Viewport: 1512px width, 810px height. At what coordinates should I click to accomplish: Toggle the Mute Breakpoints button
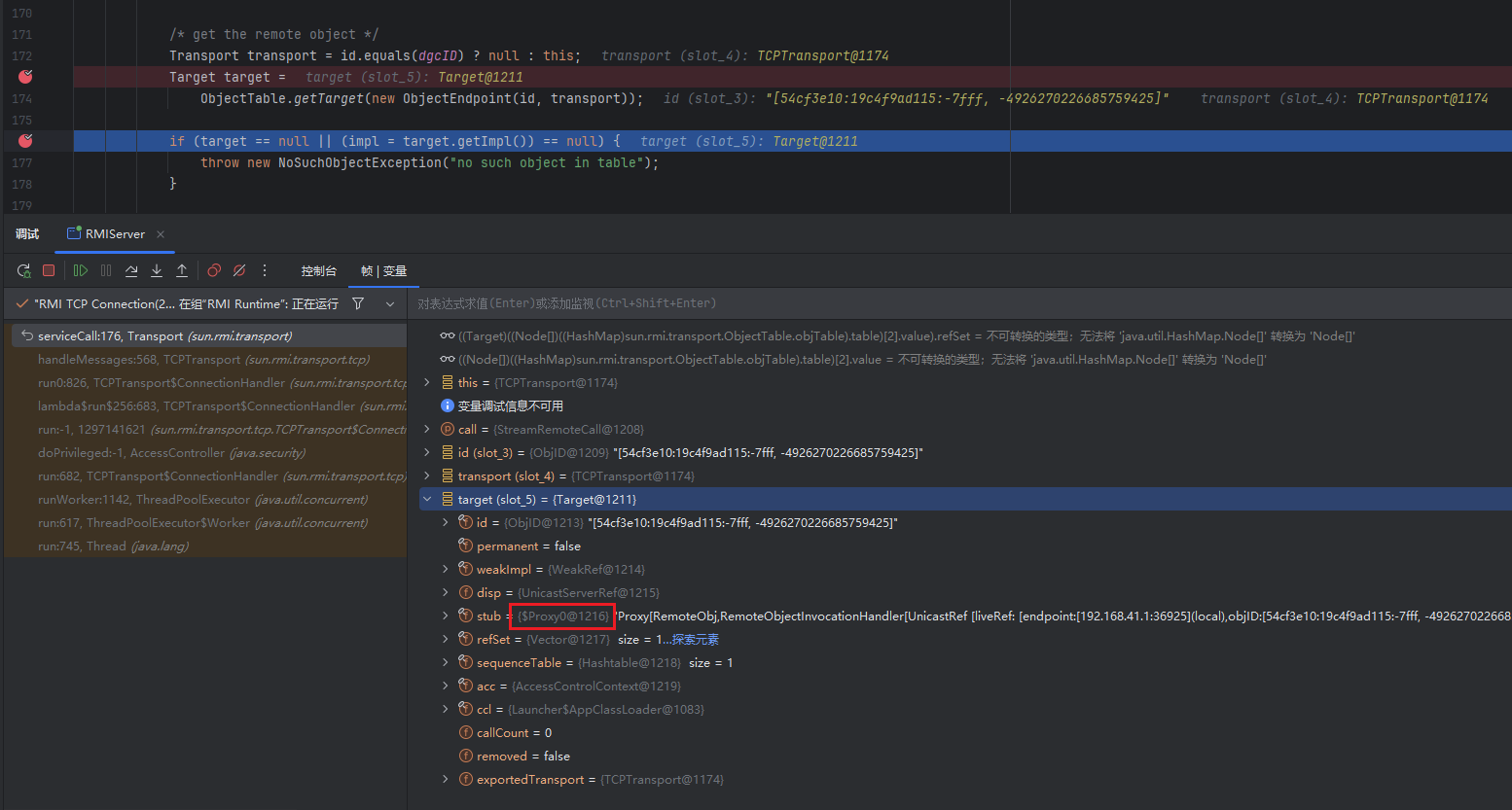coord(239,270)
